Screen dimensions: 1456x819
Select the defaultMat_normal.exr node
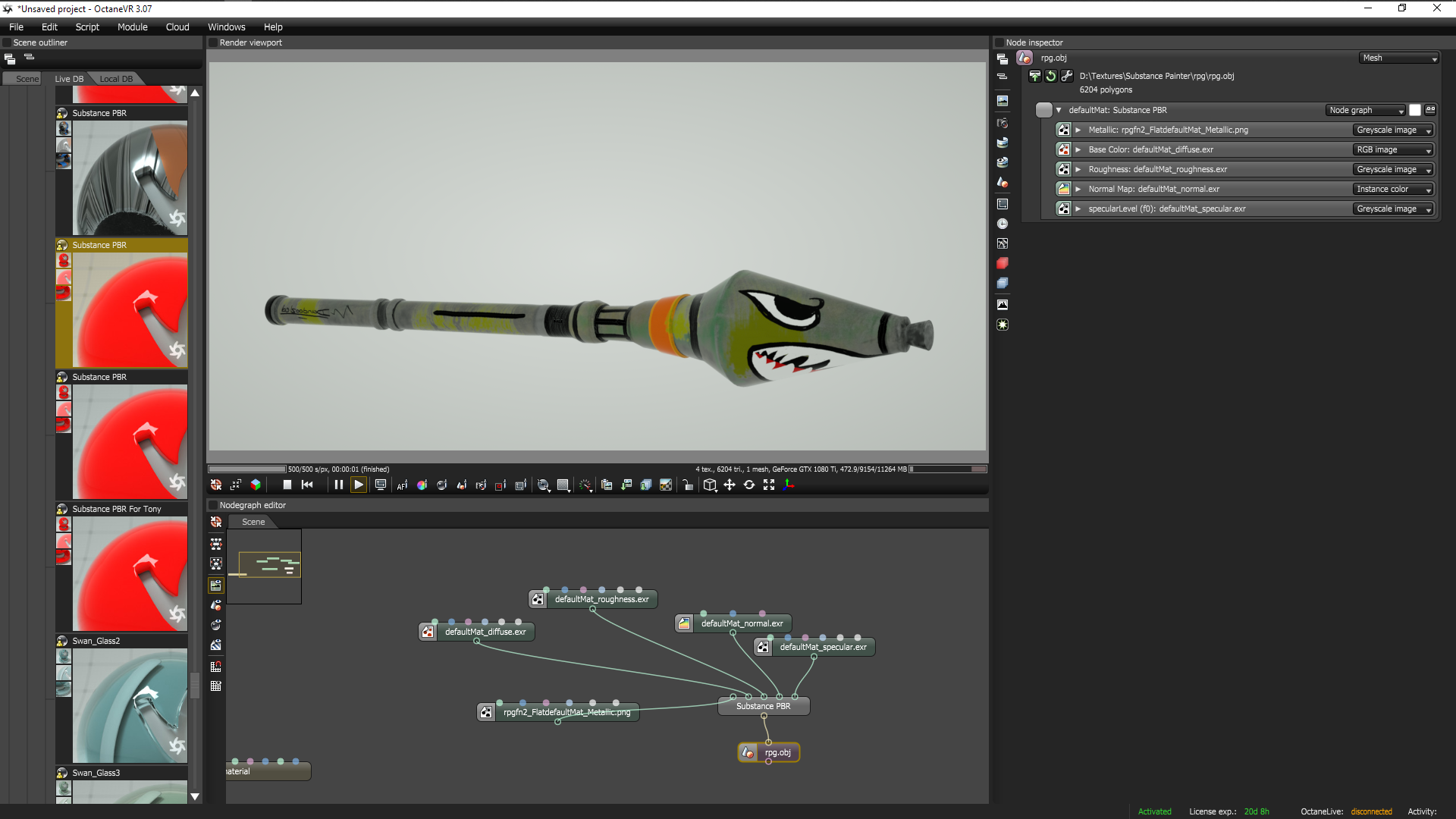click(741, 623)
